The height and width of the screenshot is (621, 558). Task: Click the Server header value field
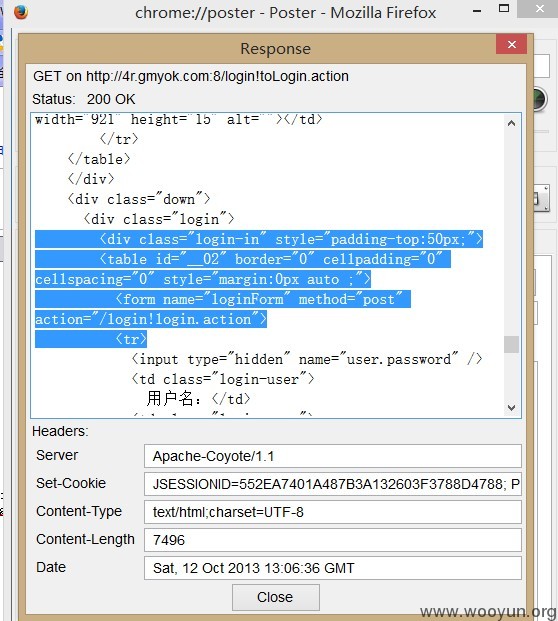[x=333, y=456]
